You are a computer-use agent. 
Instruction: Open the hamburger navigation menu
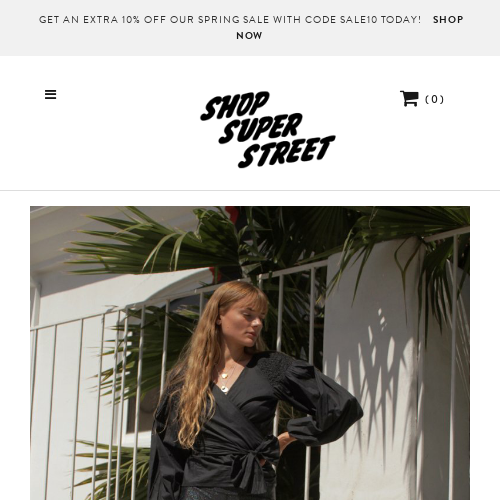click(50, 95)
